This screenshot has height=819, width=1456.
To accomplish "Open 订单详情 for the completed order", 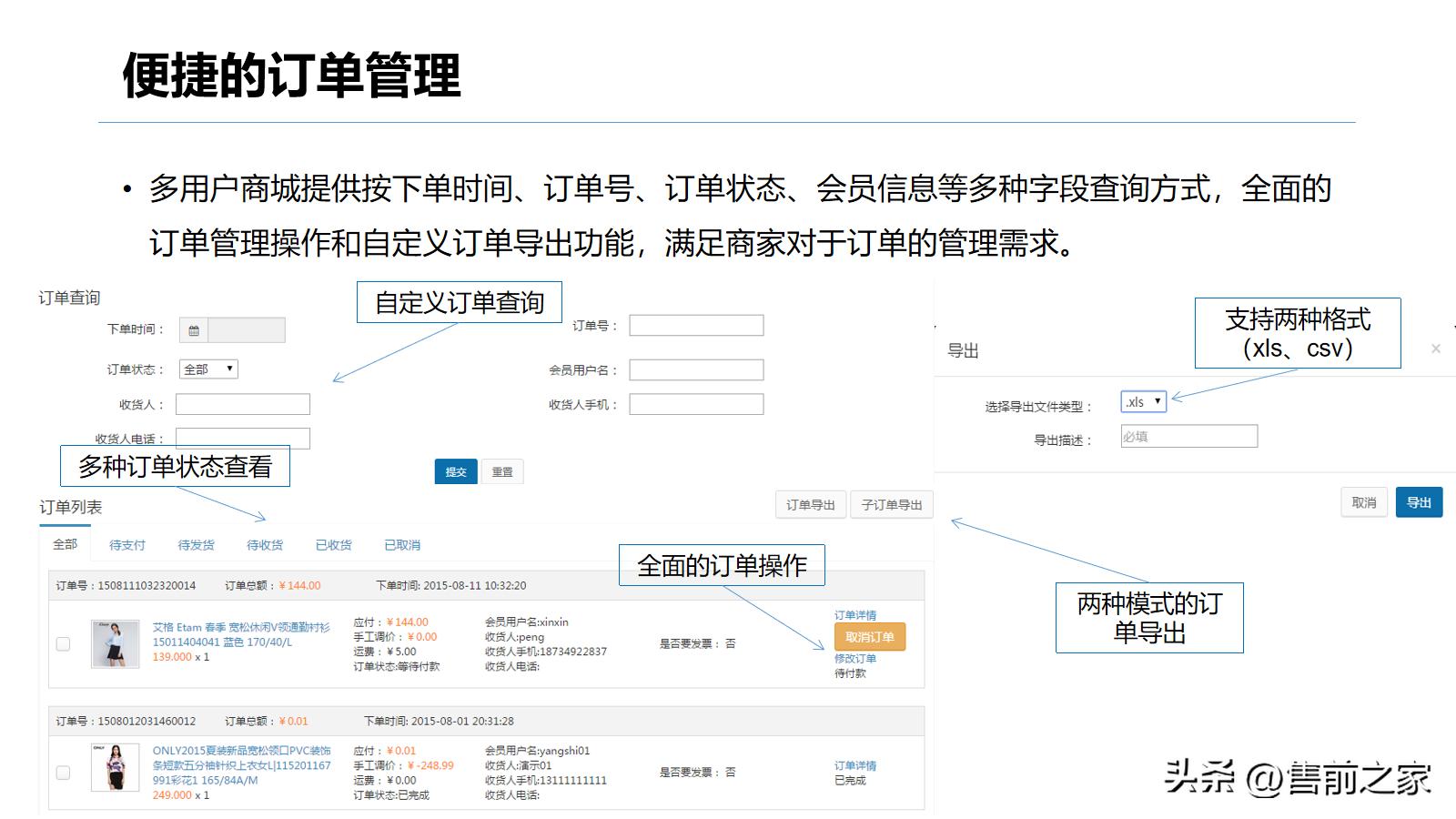I will pos(854,765).
